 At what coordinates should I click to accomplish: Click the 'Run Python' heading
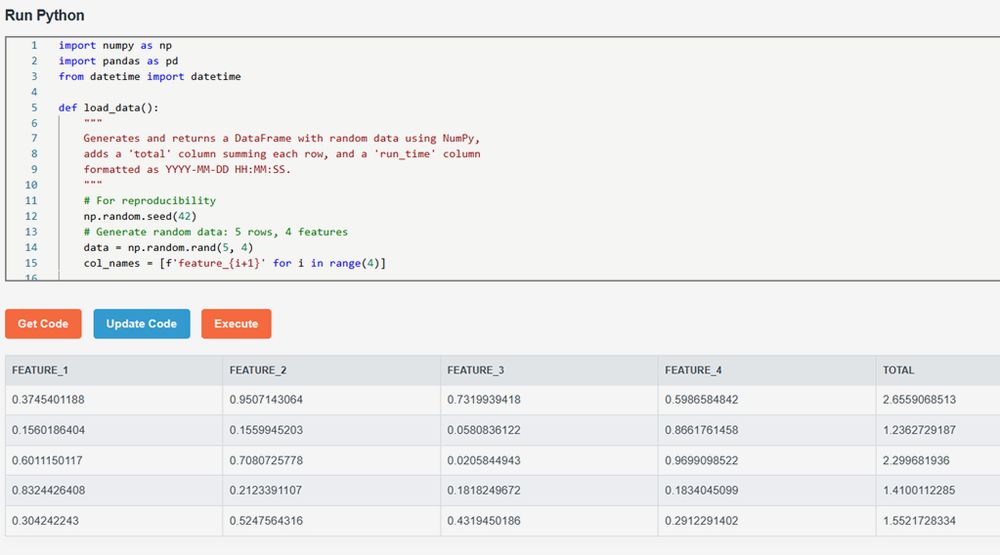pos(45,15)
